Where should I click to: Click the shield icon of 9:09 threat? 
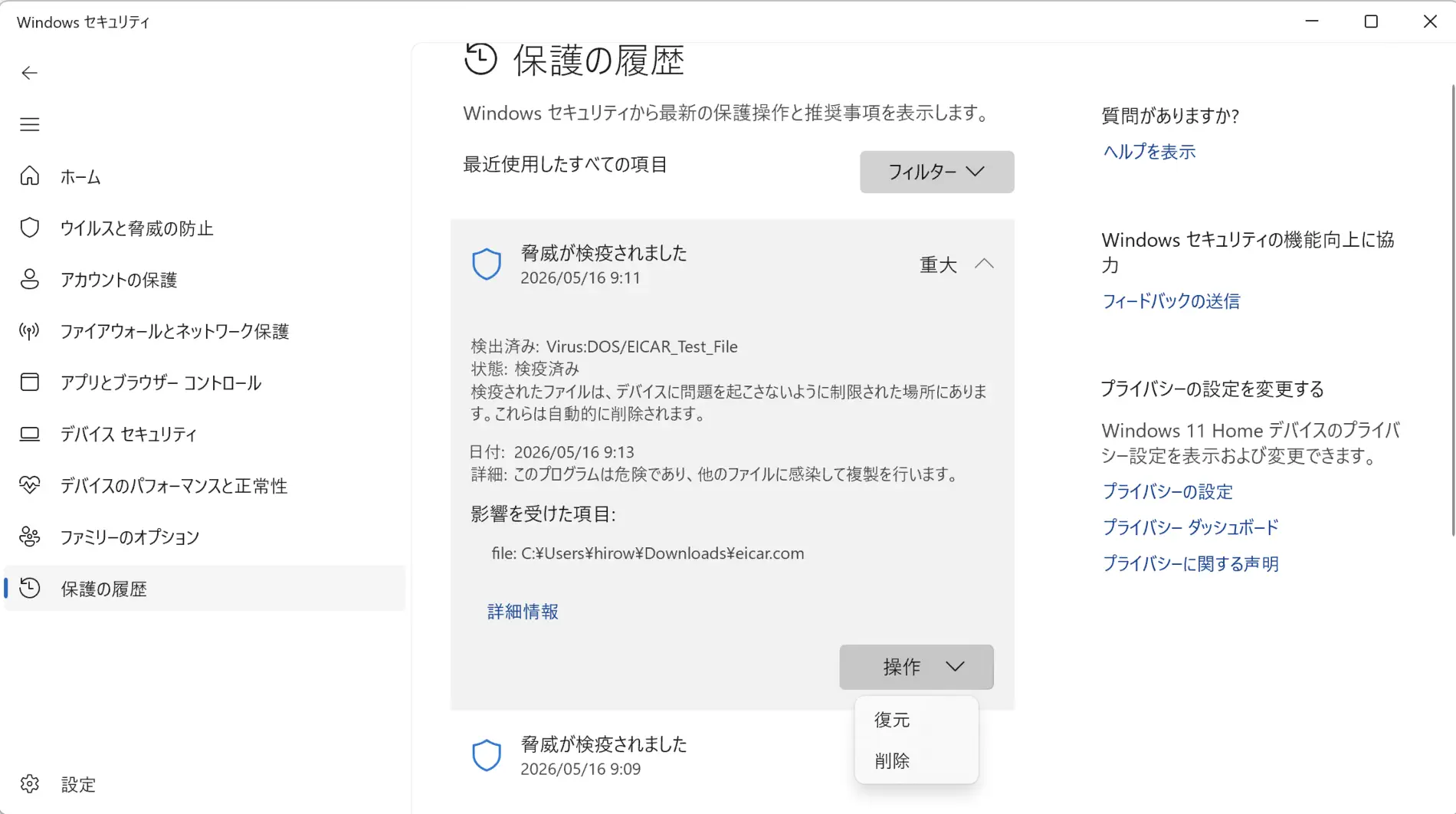click(x=486, y=756)
